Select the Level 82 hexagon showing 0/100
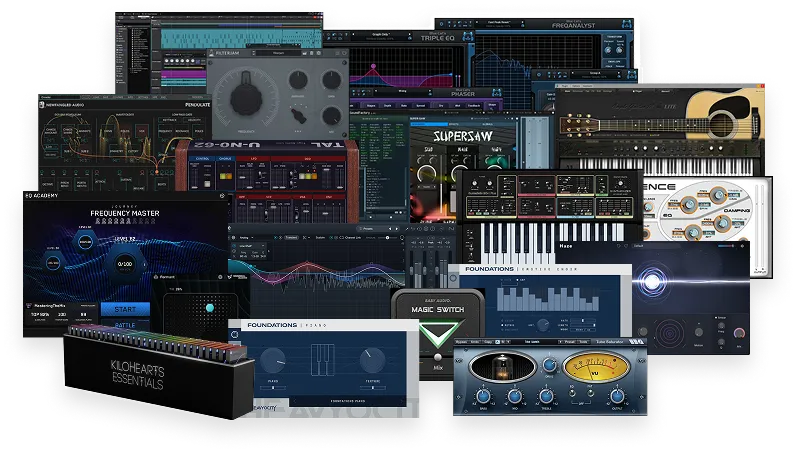 [x=125, y=264]
